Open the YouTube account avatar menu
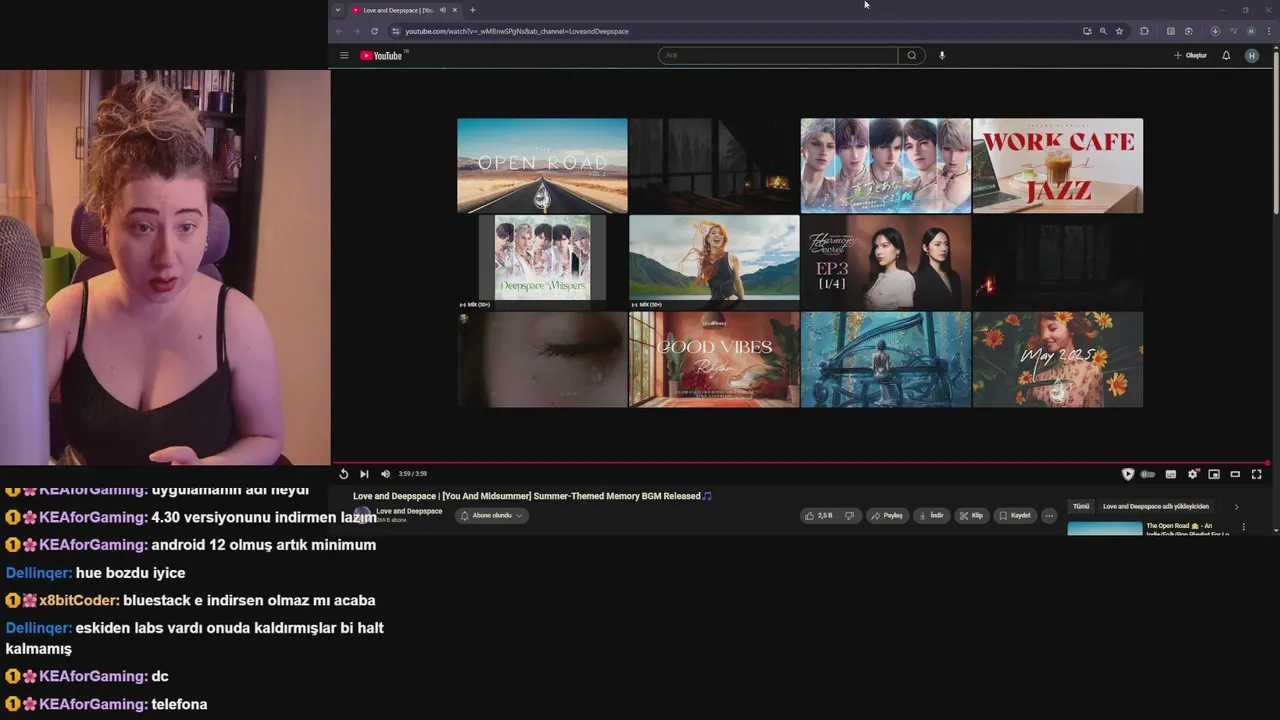The height and width of the screenshot is (720, 1280). 1252,56
